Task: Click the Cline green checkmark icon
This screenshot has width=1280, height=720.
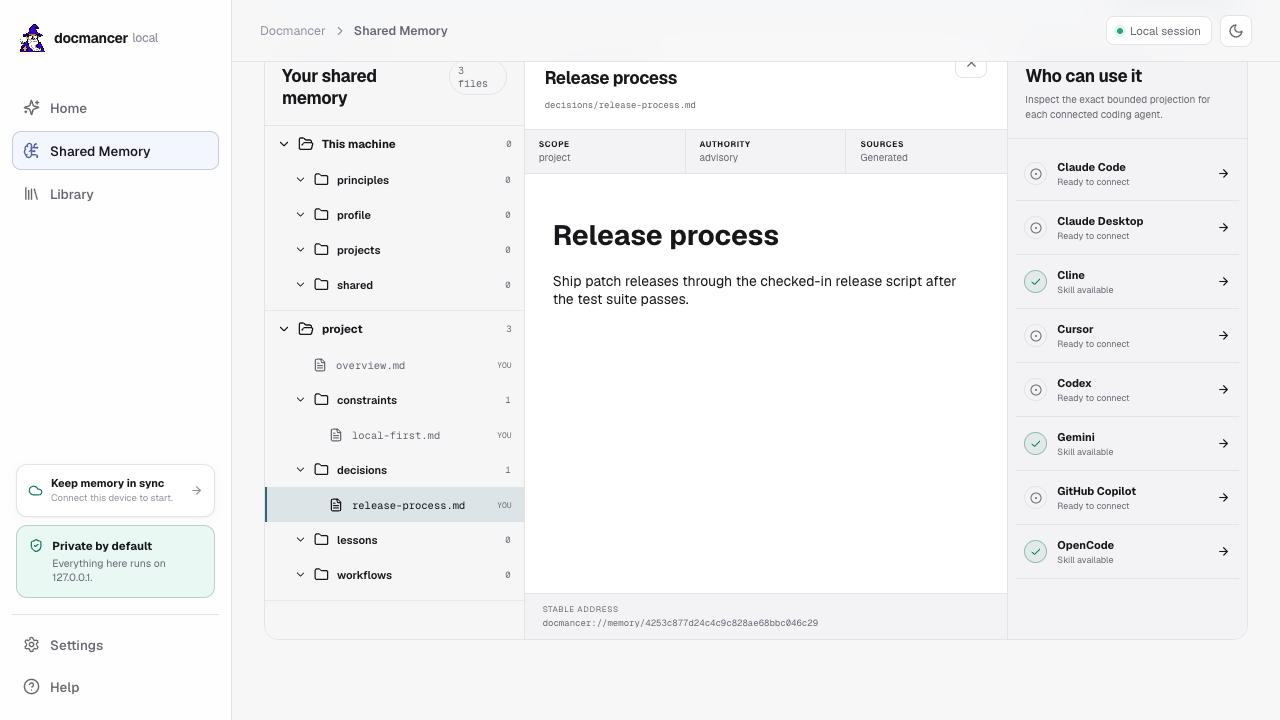Action: coord(1036,282)
